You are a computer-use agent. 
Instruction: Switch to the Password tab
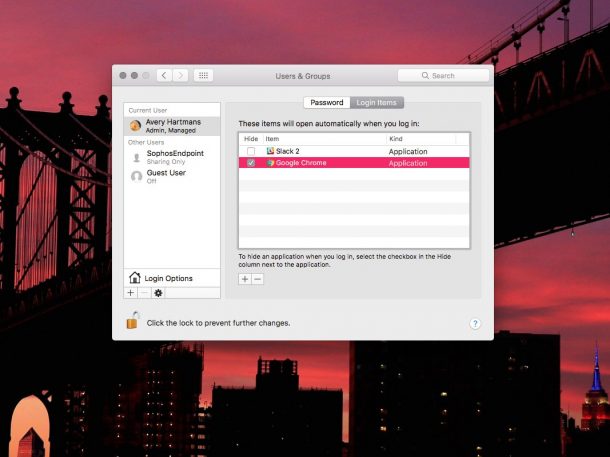(326, 102)
